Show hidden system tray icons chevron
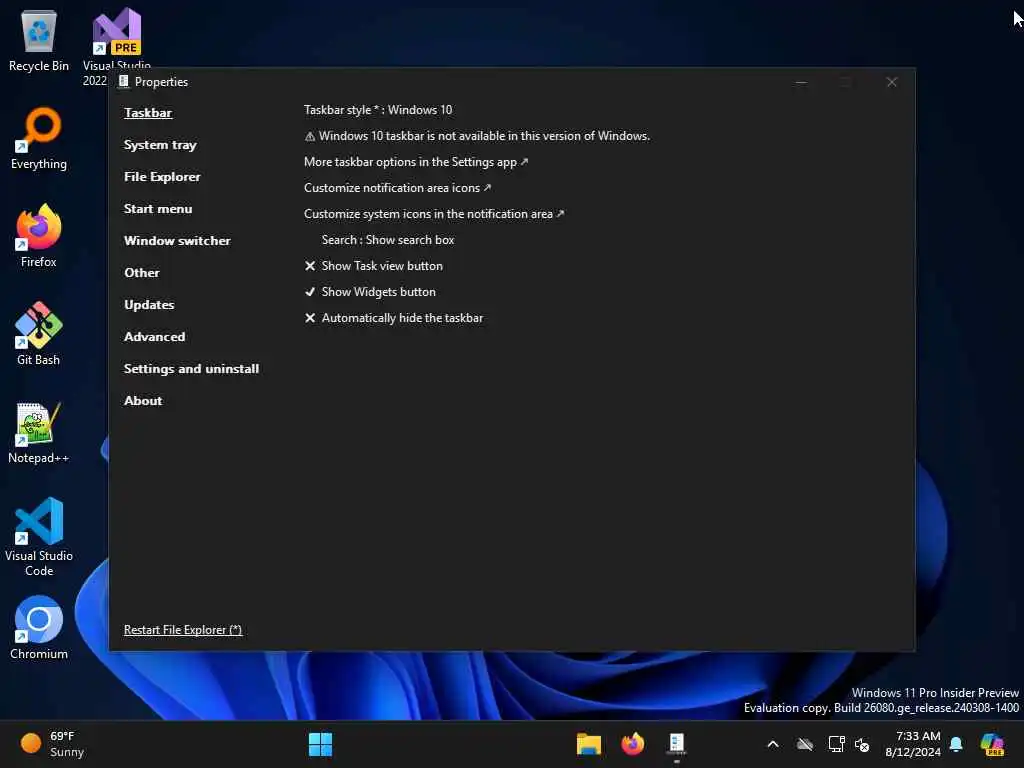The height and width of the screenshot is (768, 1024). [773, 744]
